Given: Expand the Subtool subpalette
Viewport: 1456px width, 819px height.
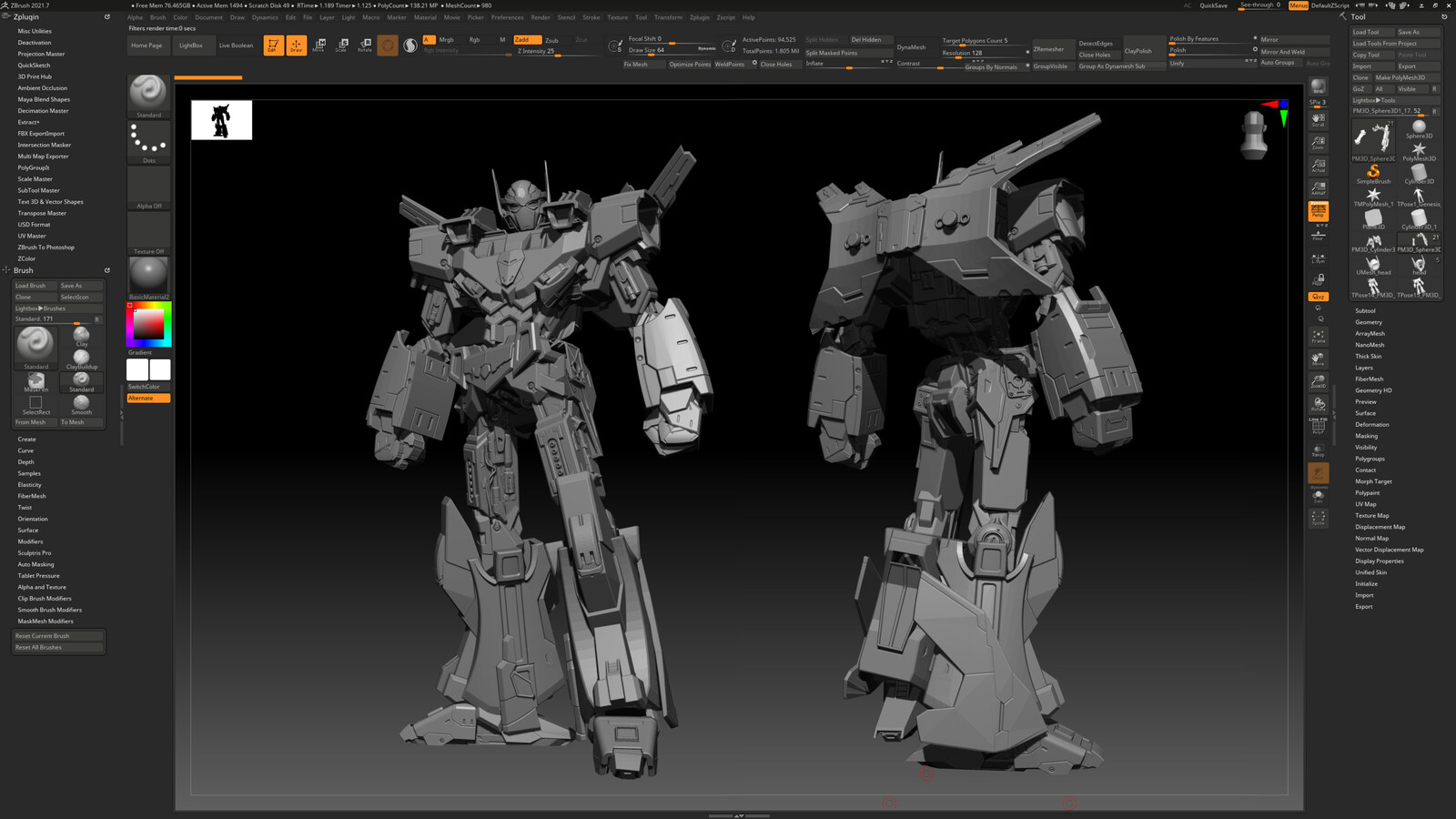Looking at the screenshot, I should click(1365, 310).
